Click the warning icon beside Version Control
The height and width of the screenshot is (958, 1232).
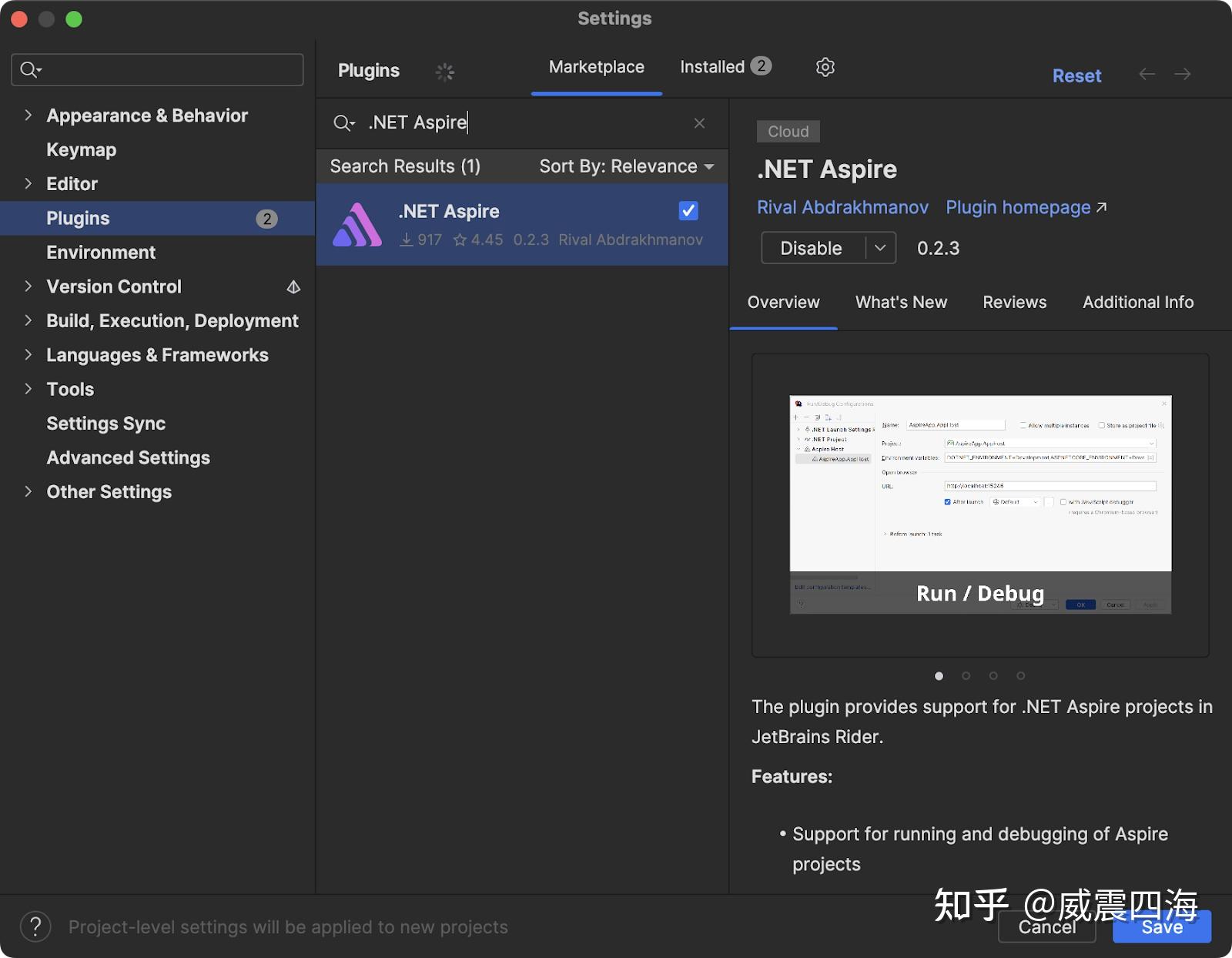point(293,286)
